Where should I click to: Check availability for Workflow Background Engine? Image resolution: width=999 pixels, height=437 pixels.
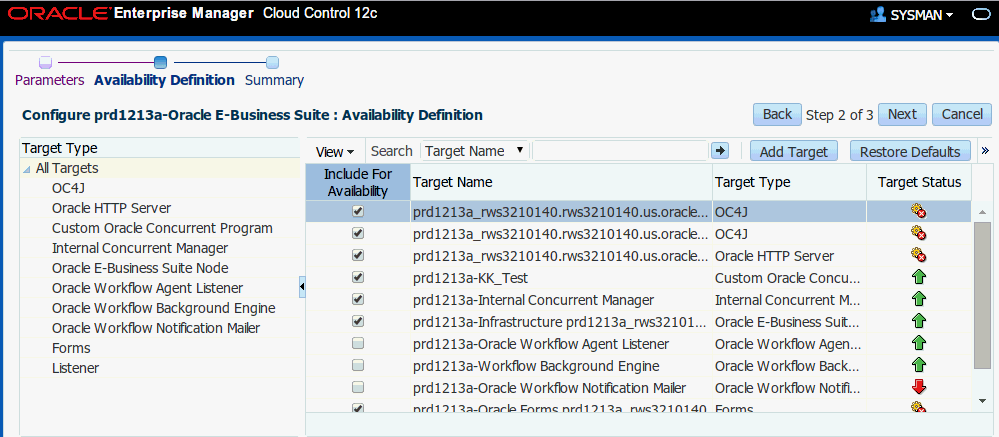point(358,365)
